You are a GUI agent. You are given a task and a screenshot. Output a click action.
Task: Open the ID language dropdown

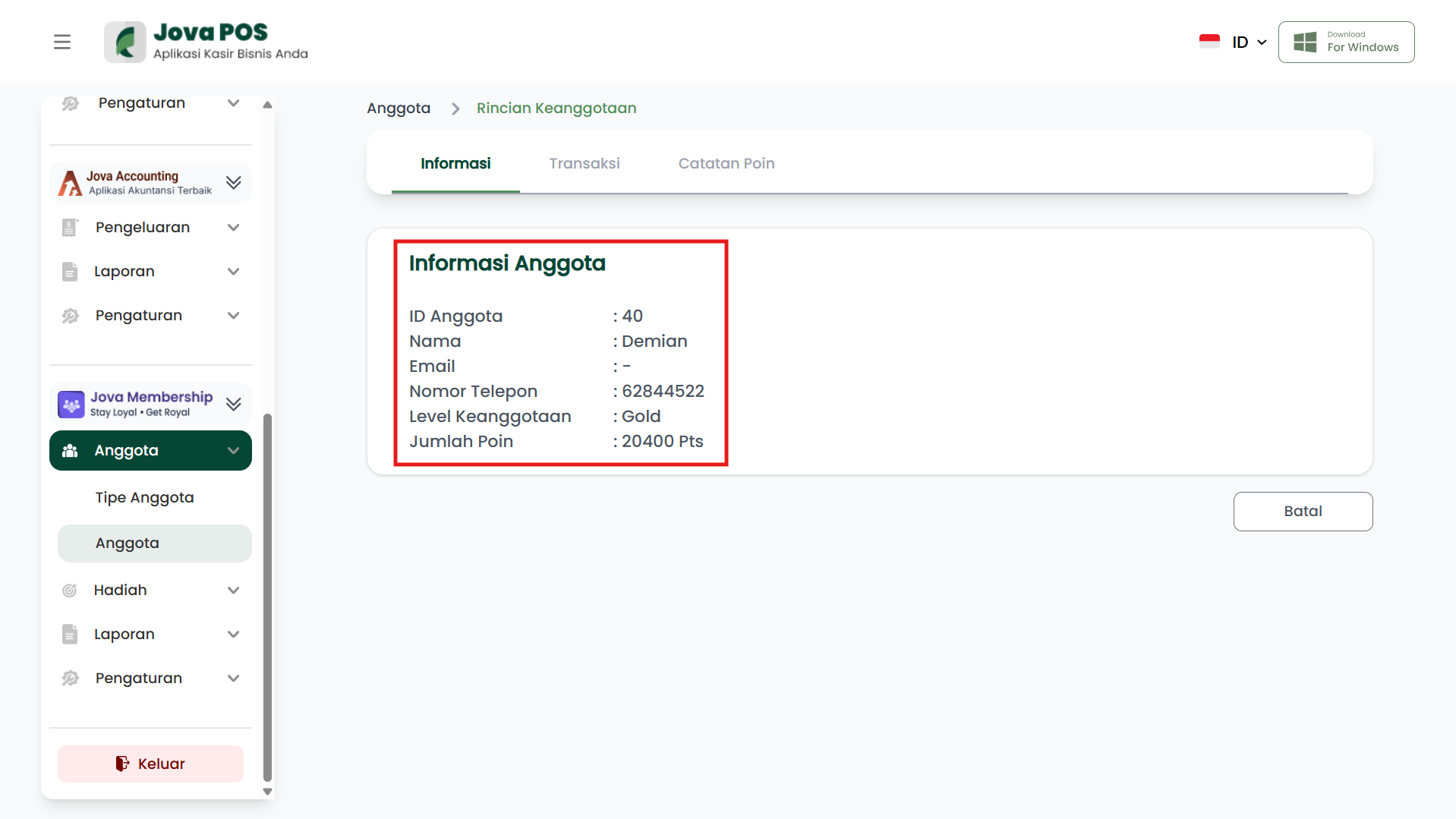point(1249,42)
